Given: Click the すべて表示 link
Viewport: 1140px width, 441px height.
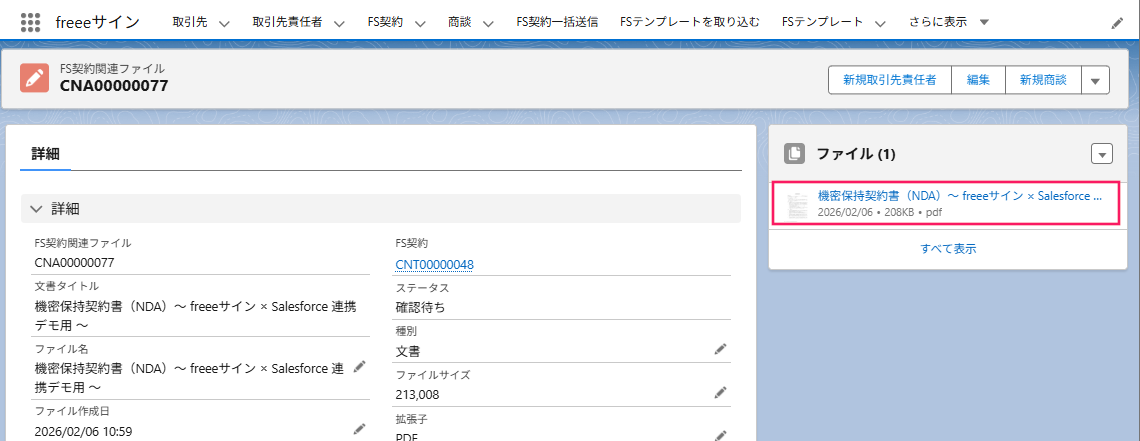Looking at the screenshot, I should (948, 248).
